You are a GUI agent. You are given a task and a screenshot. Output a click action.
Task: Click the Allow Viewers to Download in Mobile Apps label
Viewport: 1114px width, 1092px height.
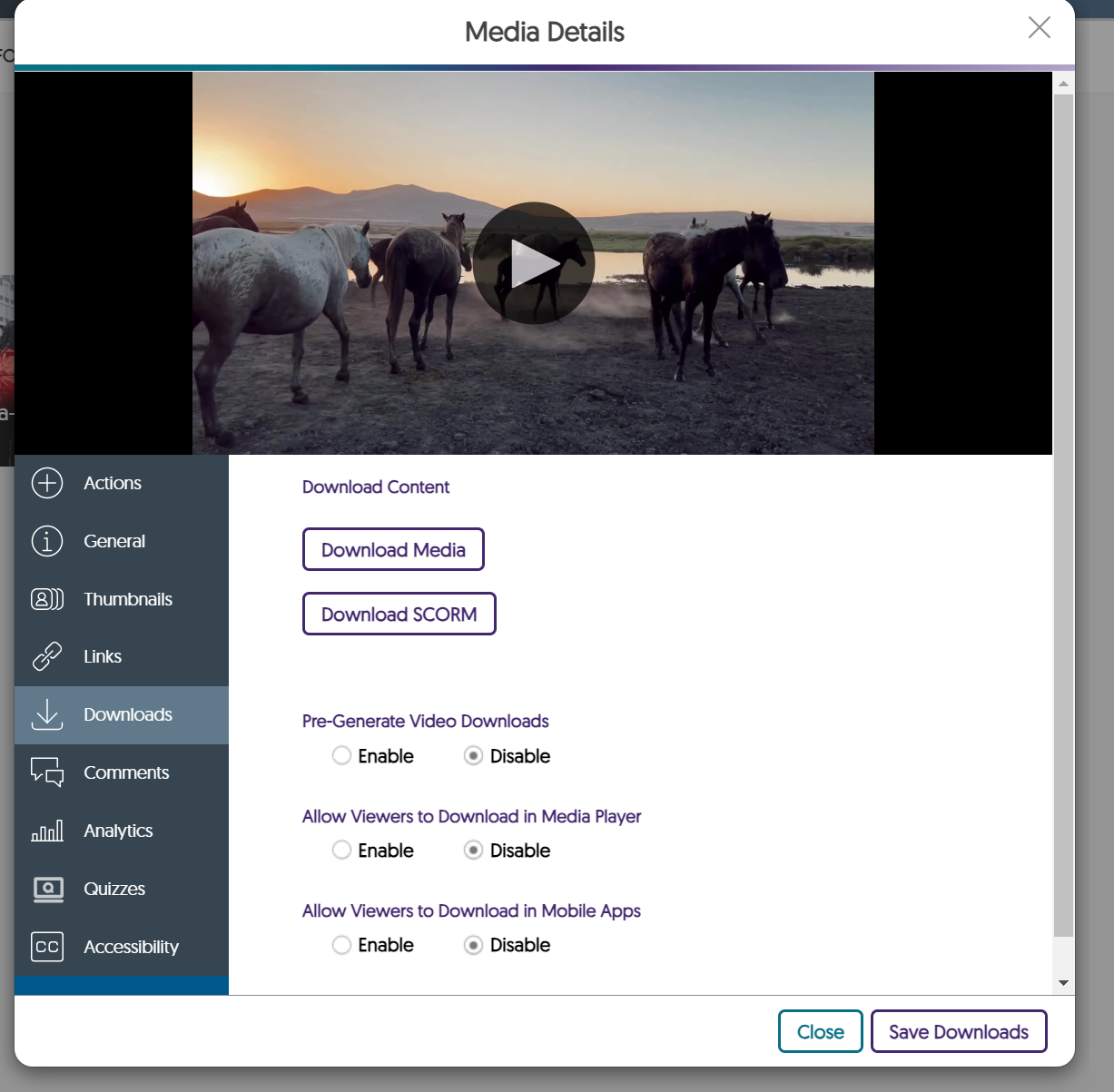point(472,910)
